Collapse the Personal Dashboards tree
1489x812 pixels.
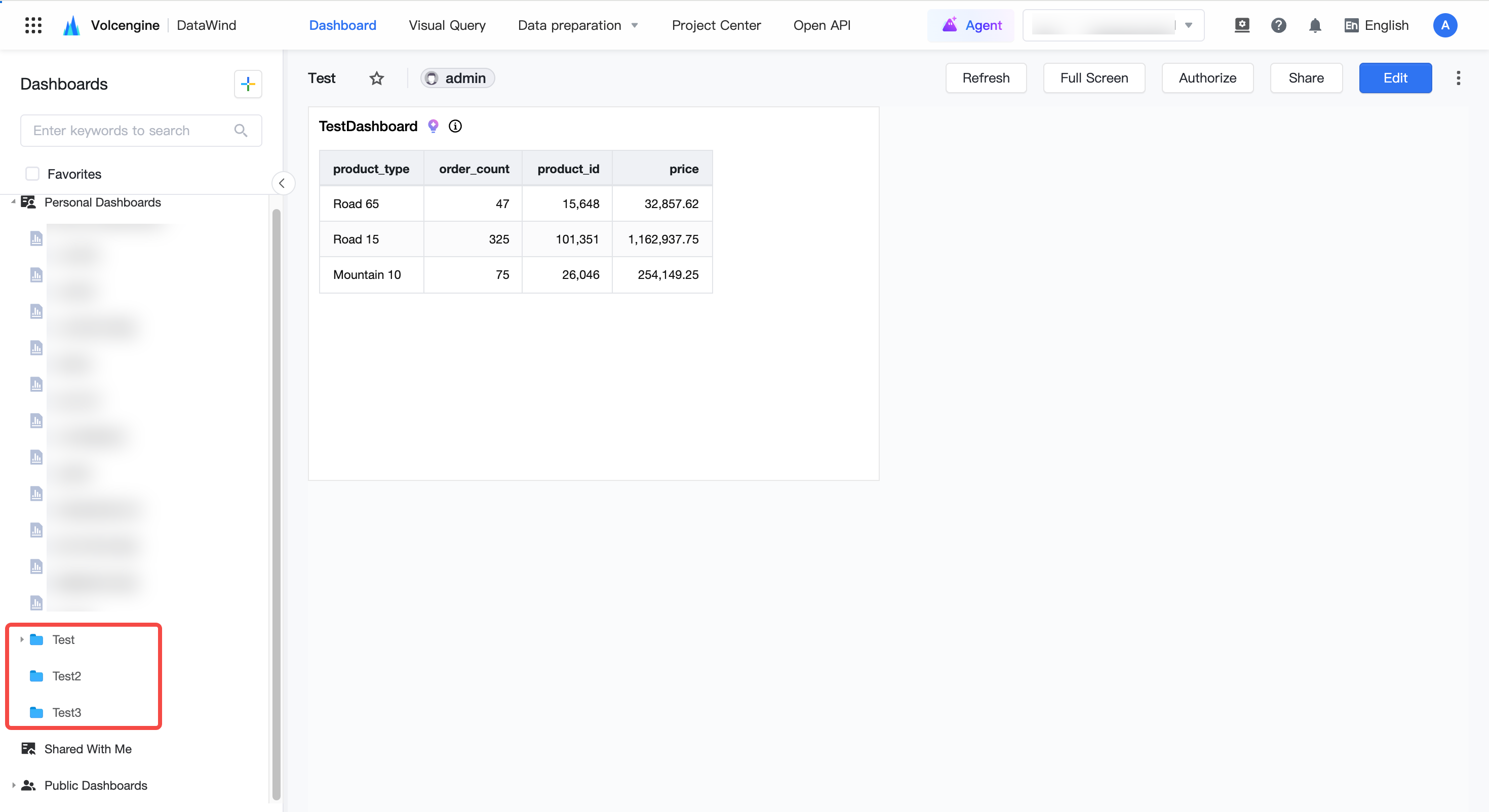13,201
